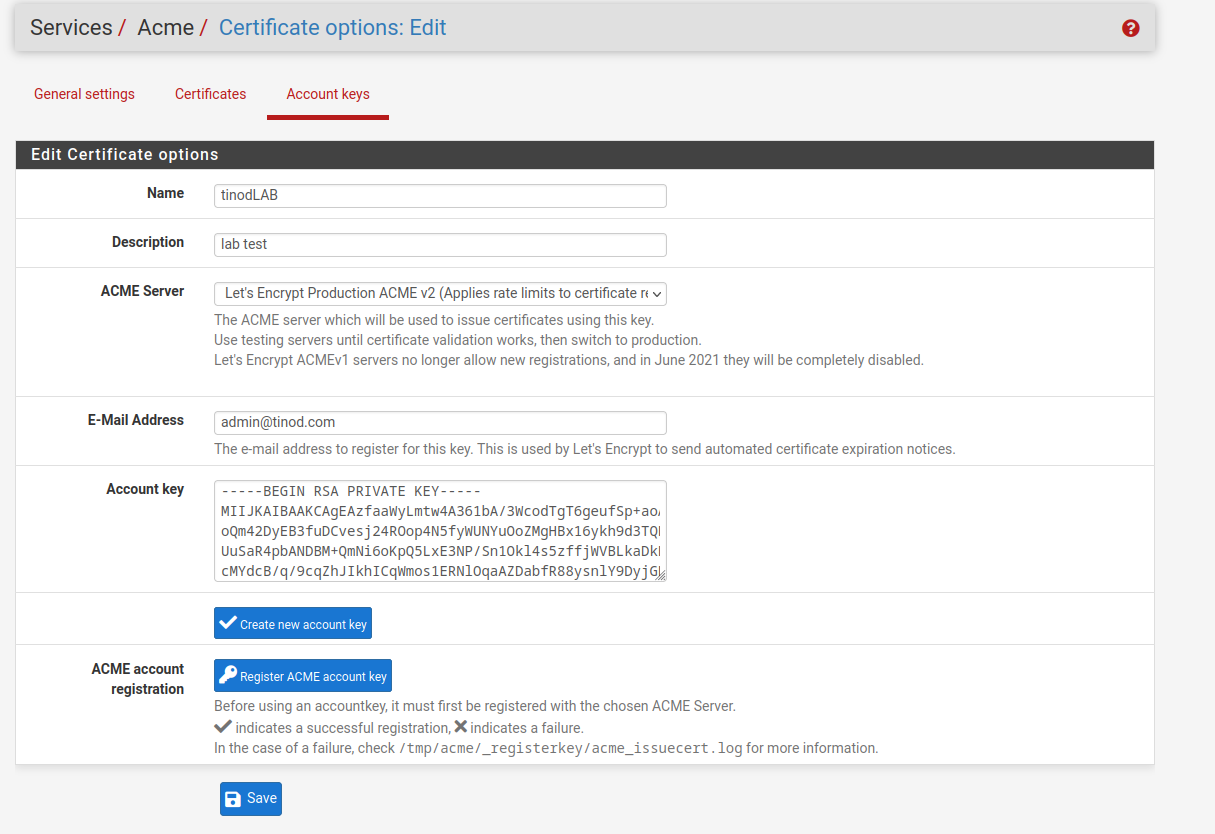
Task: Go to Services in the breadcrumb
Action: (x=71, y=28)
